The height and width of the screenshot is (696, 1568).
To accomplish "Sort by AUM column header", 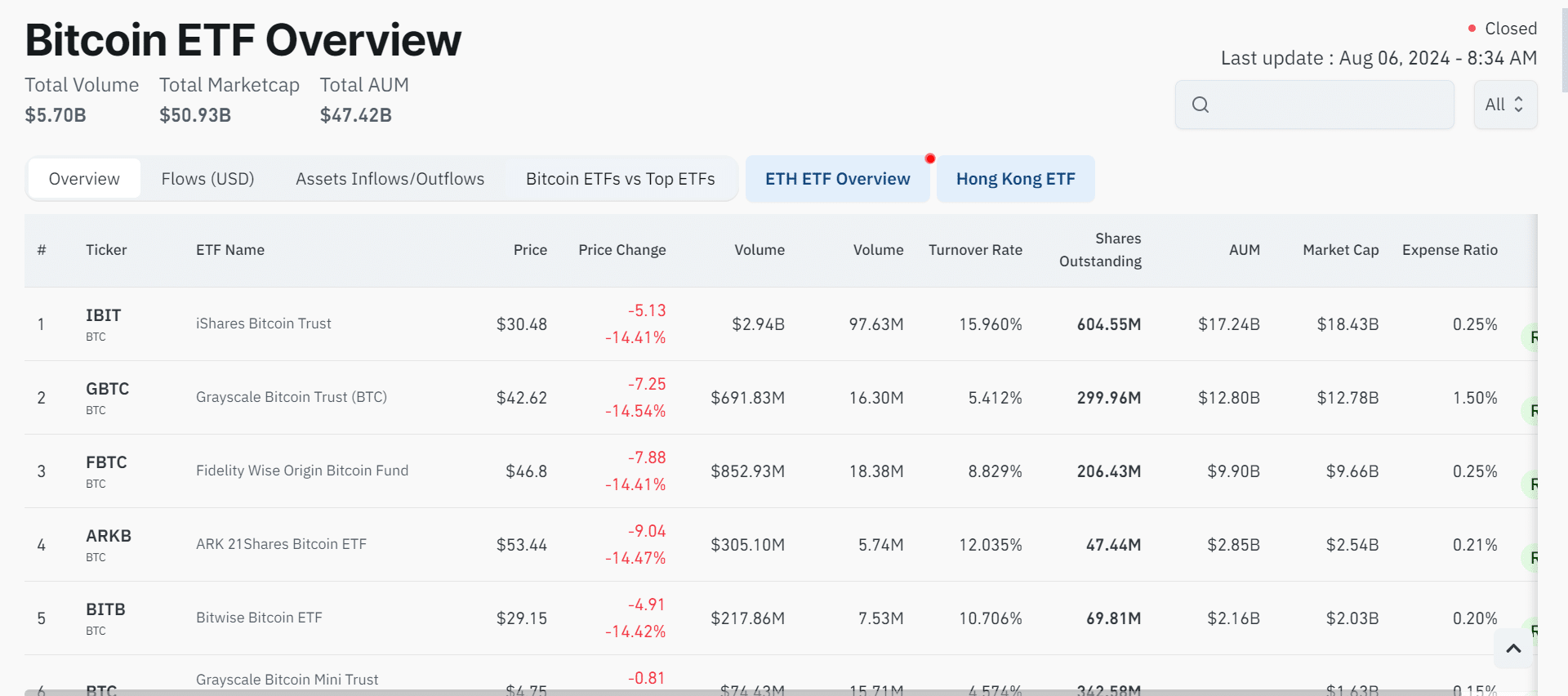I will click(1244, 250).
